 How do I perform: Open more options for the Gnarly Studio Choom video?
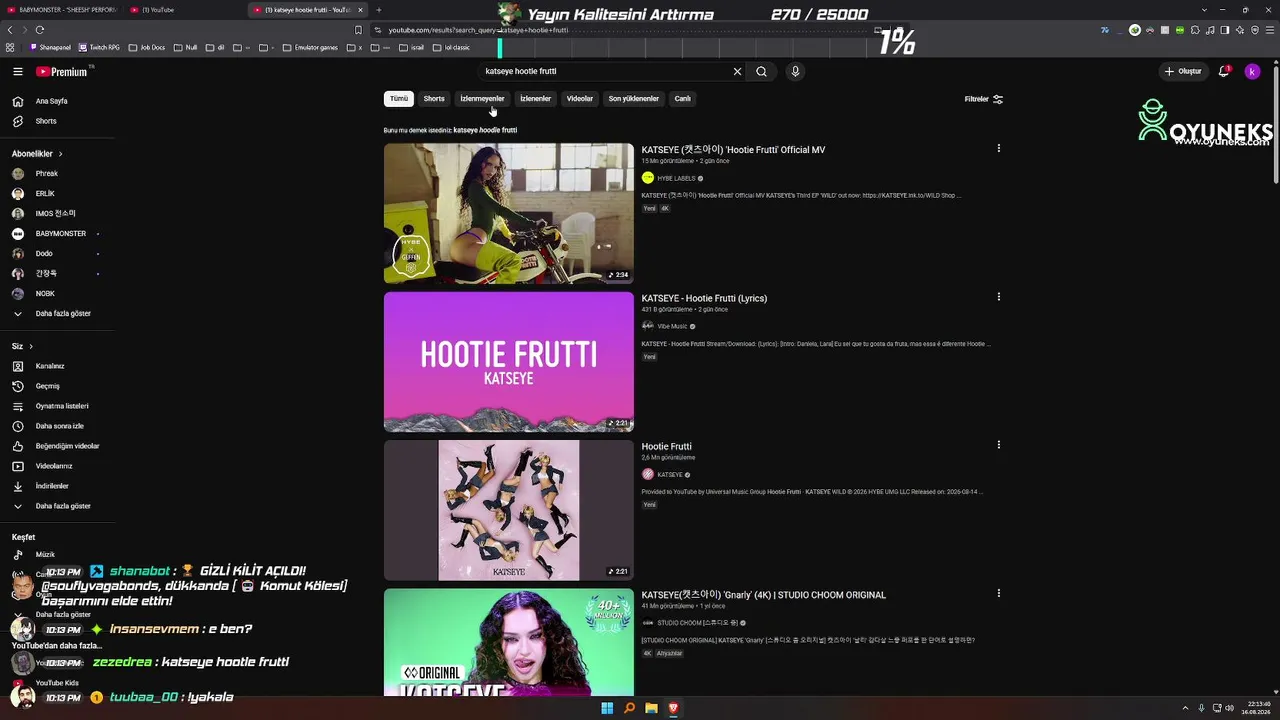tap(998, 594)
